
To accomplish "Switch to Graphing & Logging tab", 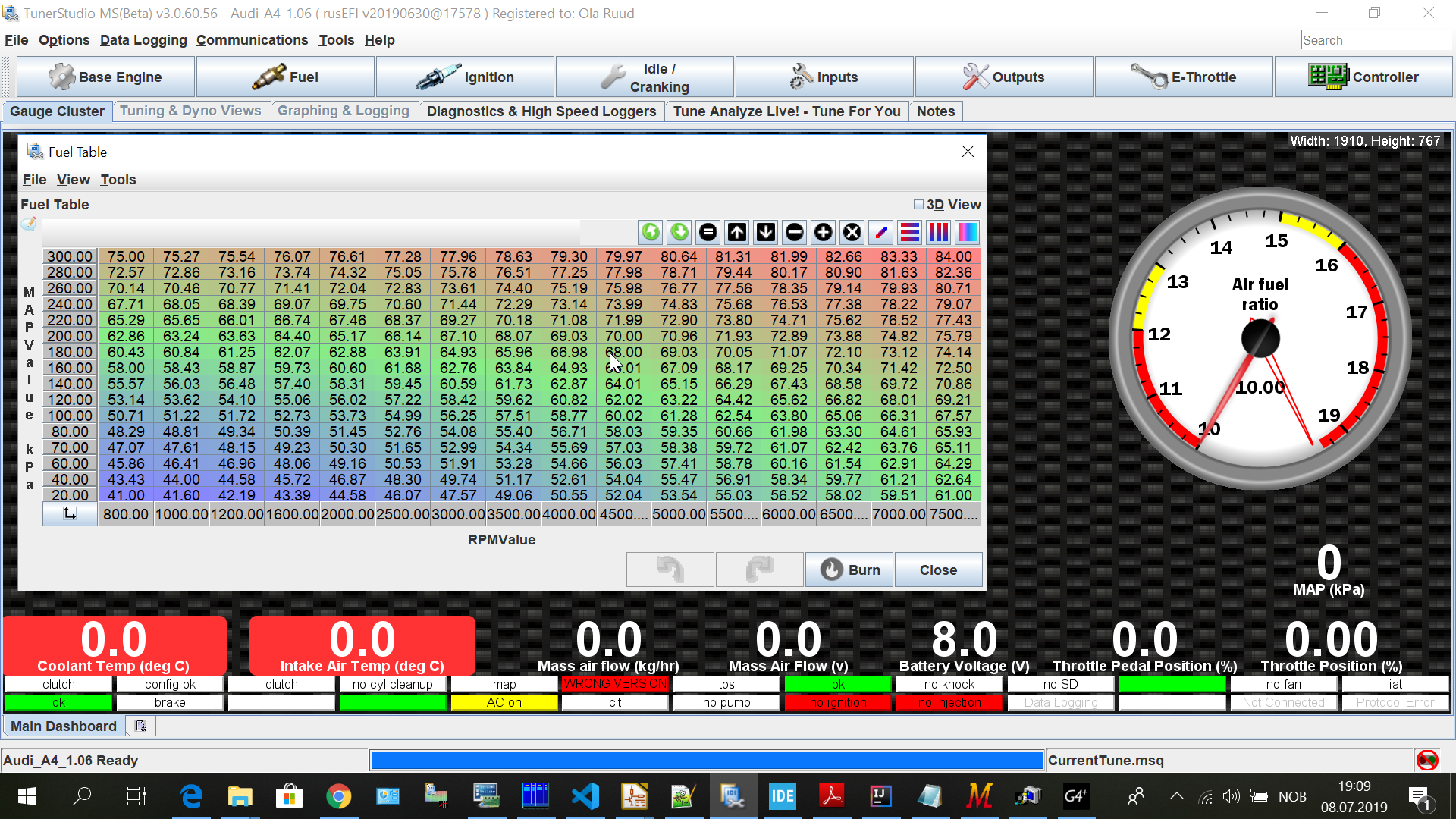I will click(x=343, y=111).
